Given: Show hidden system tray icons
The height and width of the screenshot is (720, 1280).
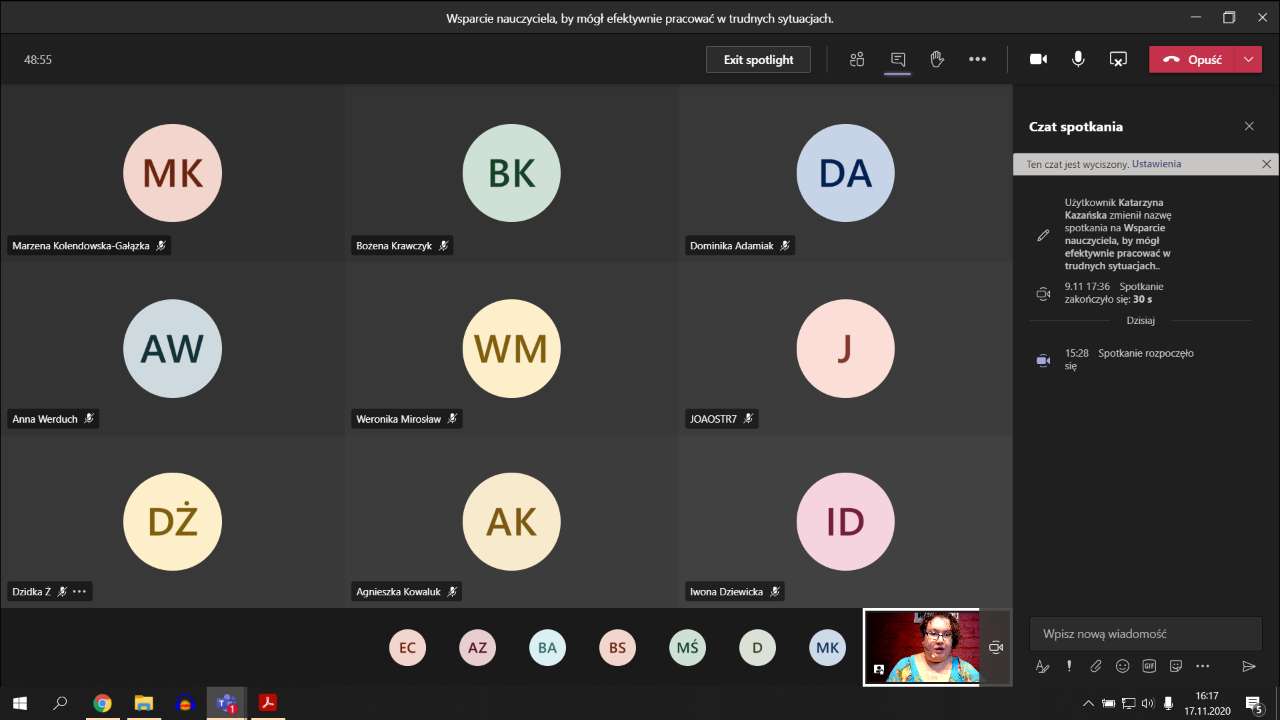Looking at the screenshot, I should (1088, 703).
